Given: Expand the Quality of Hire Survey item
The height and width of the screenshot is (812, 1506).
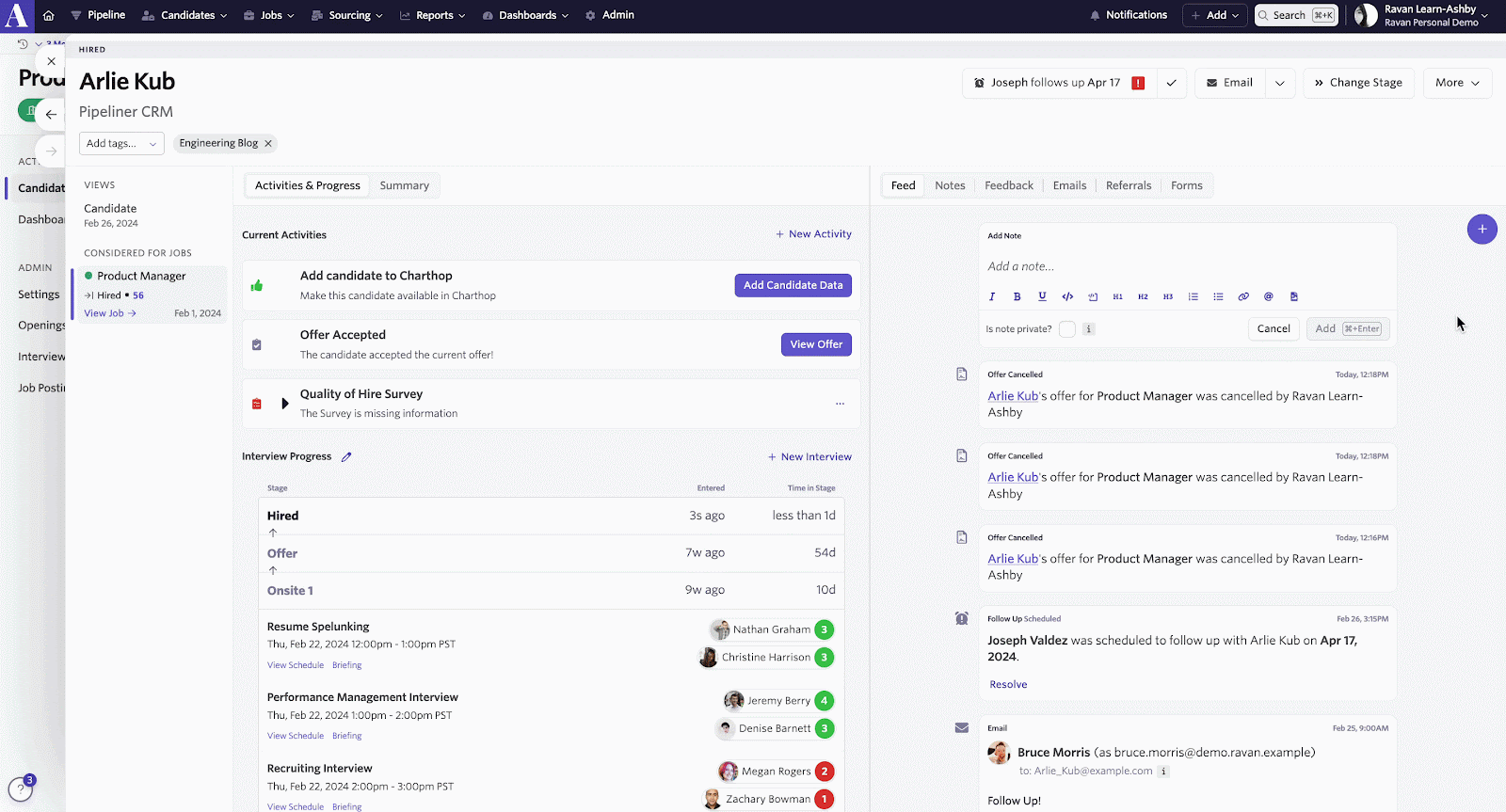Looking at the screenshot, I should pyautogui.click(x=285, y=404).
